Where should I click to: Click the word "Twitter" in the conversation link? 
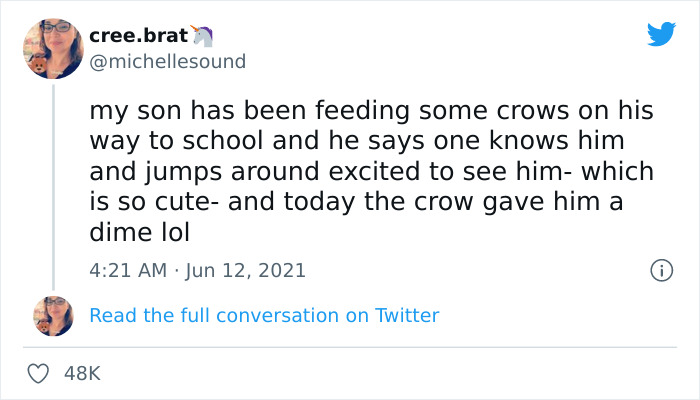pyautogui.click(x=407, y=315)
